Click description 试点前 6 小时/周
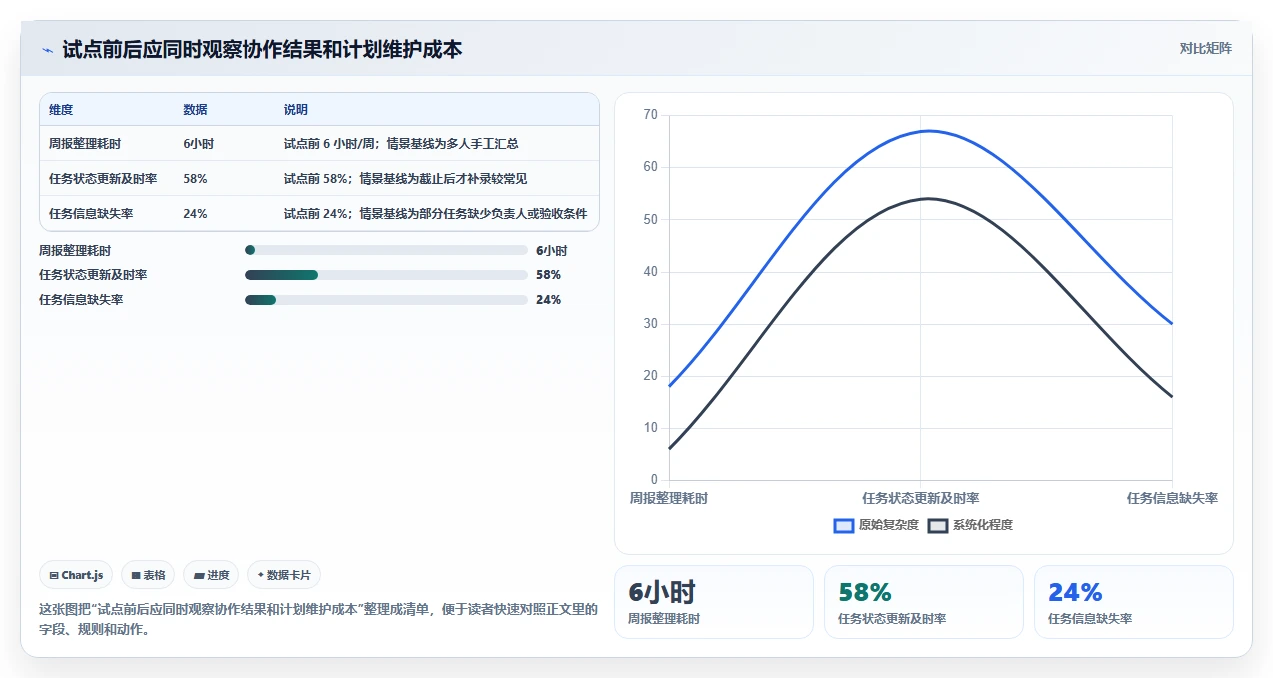This screenshot has width=1273, height=678. [401, 144]
